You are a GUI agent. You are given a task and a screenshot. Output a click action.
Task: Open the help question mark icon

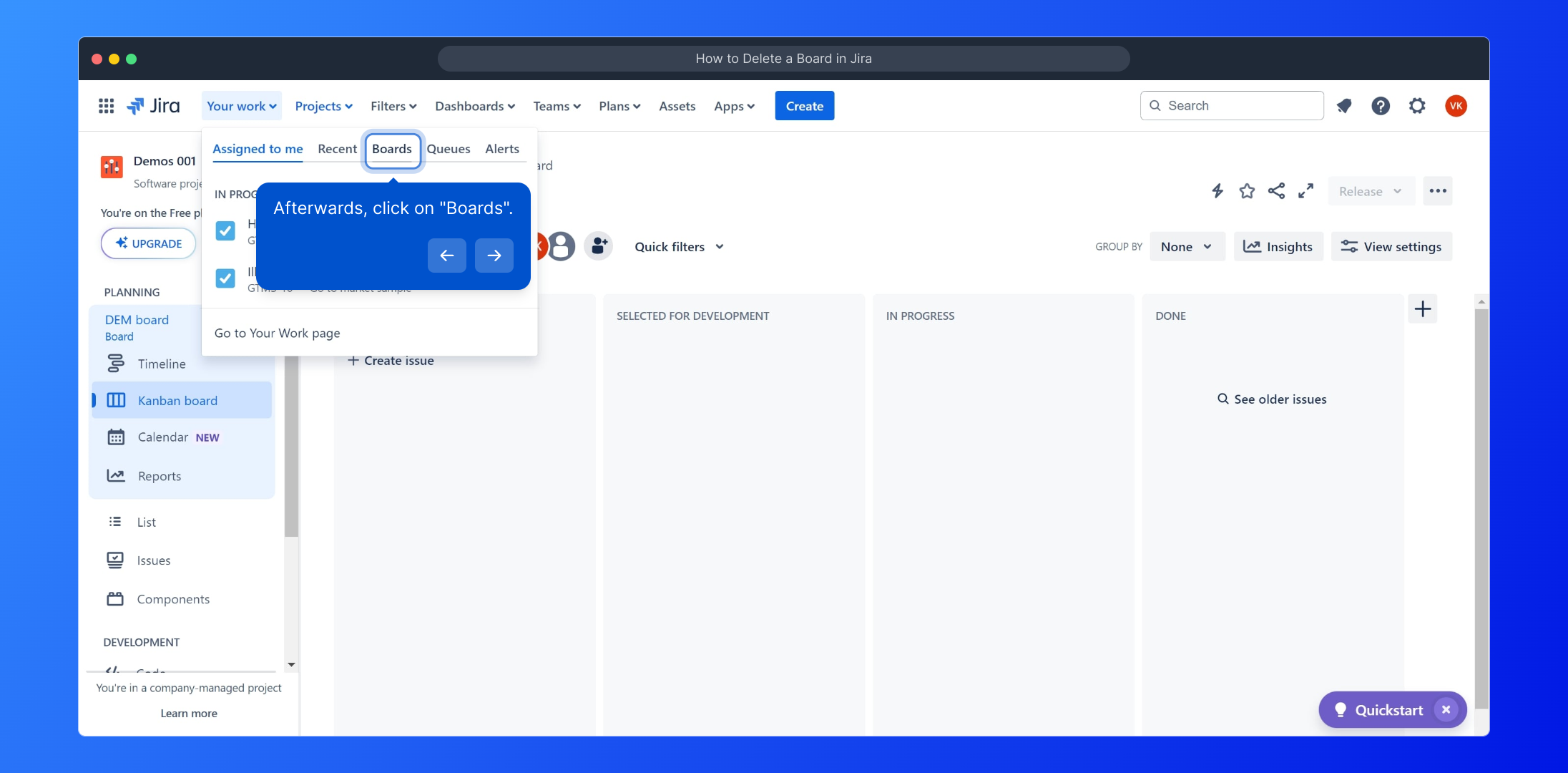pos(1380,106)
